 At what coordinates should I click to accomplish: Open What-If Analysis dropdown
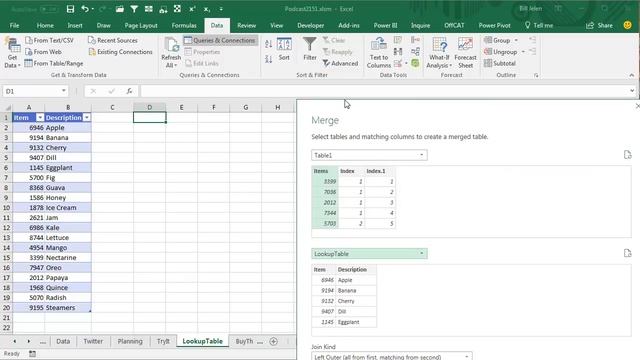pos(439,53)
